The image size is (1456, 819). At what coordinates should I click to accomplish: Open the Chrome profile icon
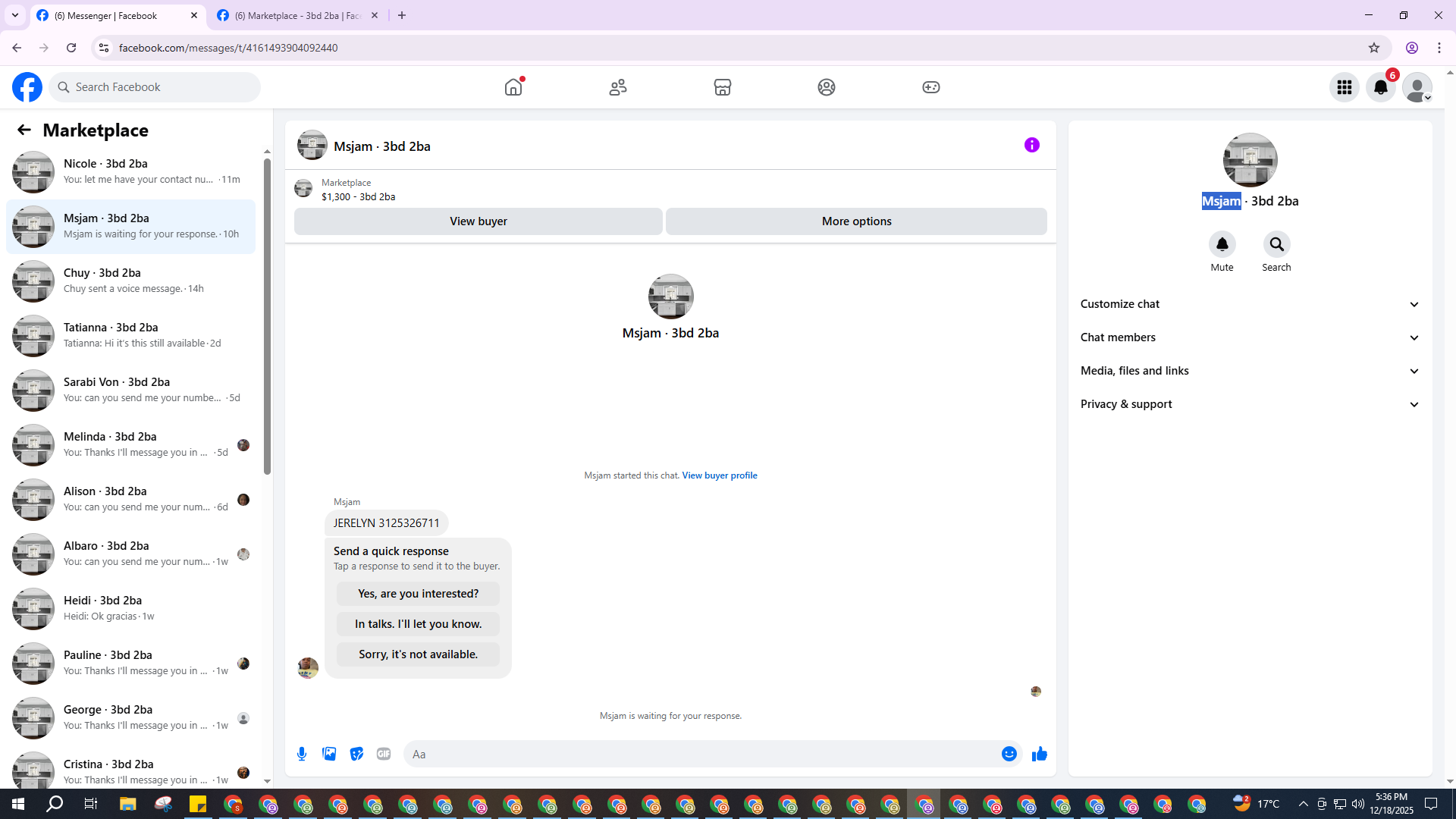pos(1412,48)
